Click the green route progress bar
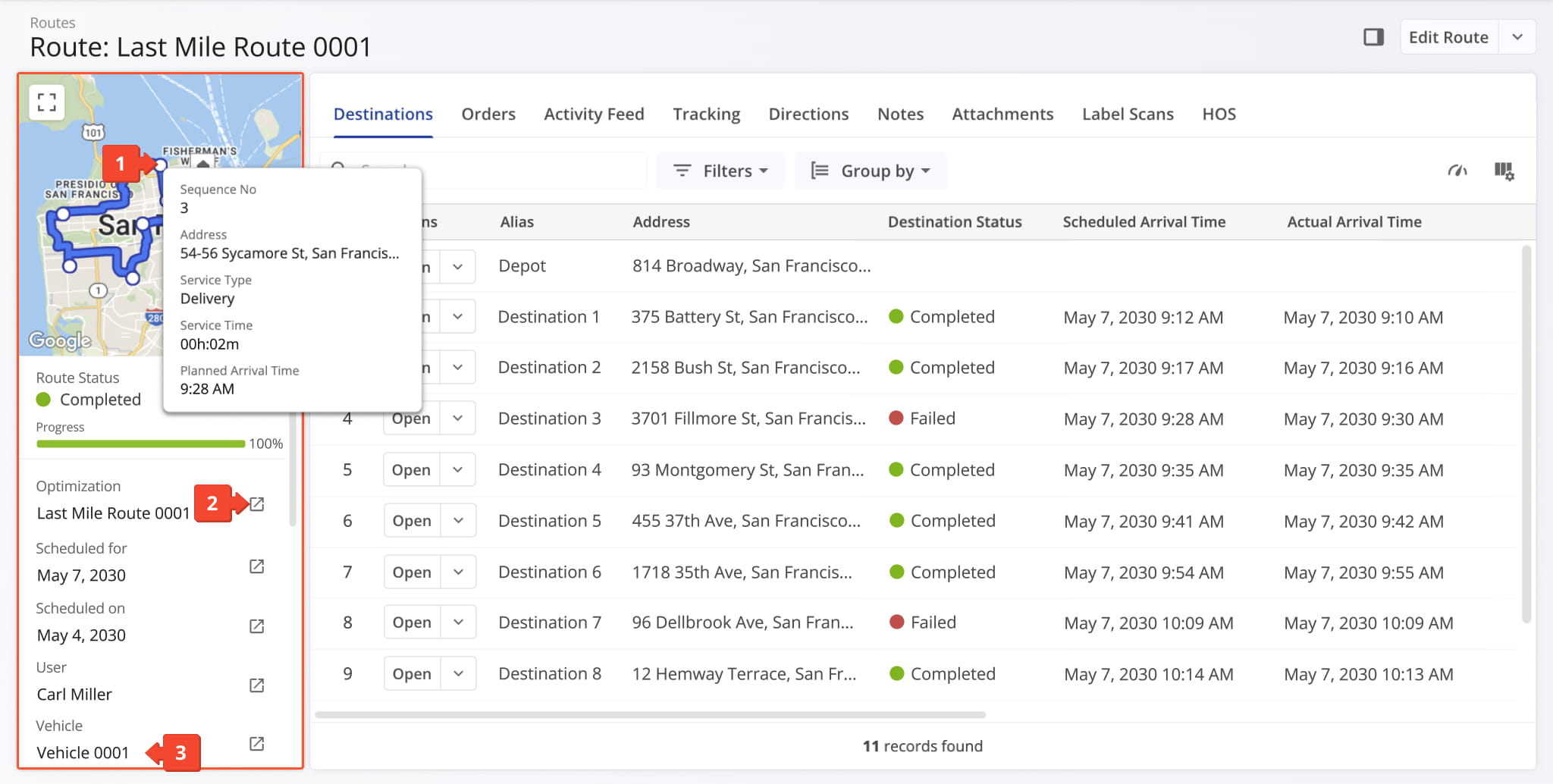 [140, 444]
